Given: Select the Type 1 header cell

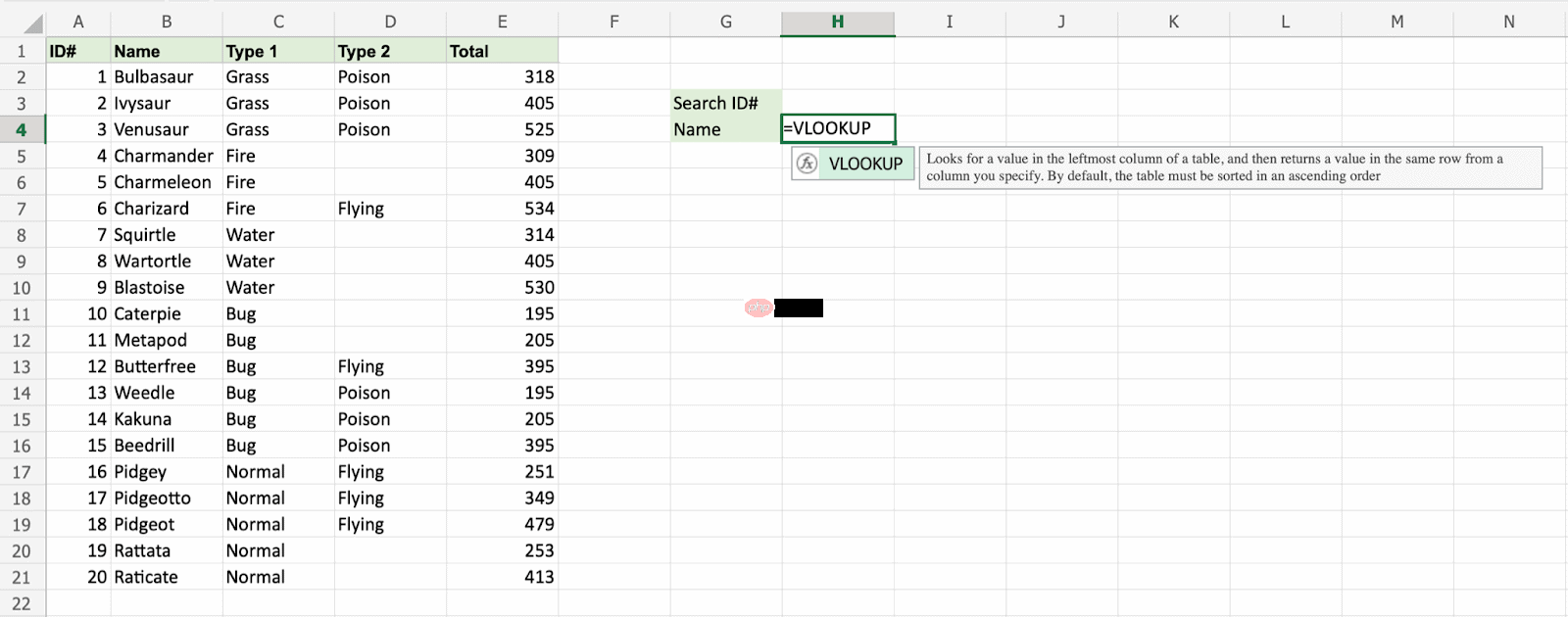Looking at the screenshot, I should tap(278, 51).
